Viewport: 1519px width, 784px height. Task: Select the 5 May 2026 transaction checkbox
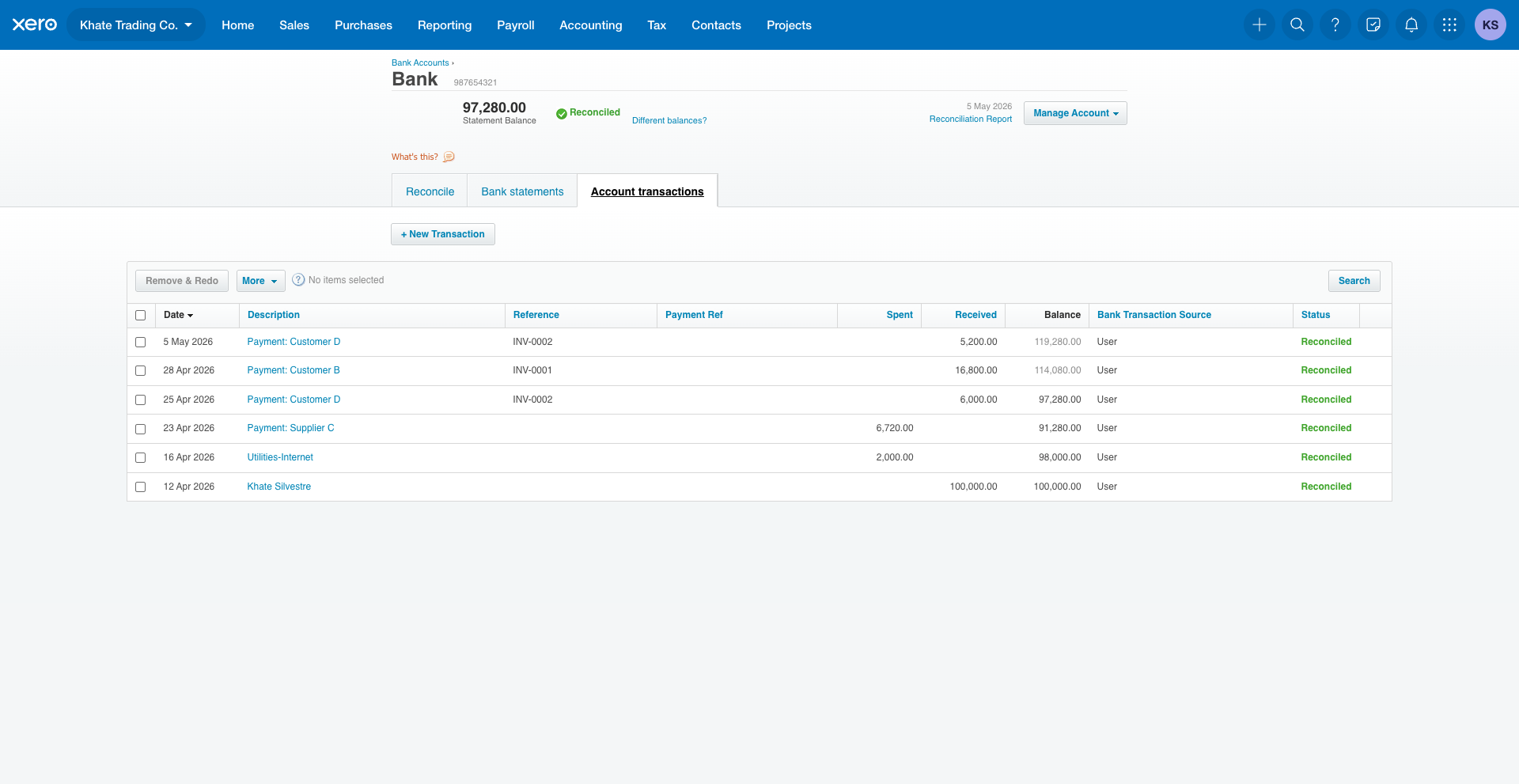point(141,342)
